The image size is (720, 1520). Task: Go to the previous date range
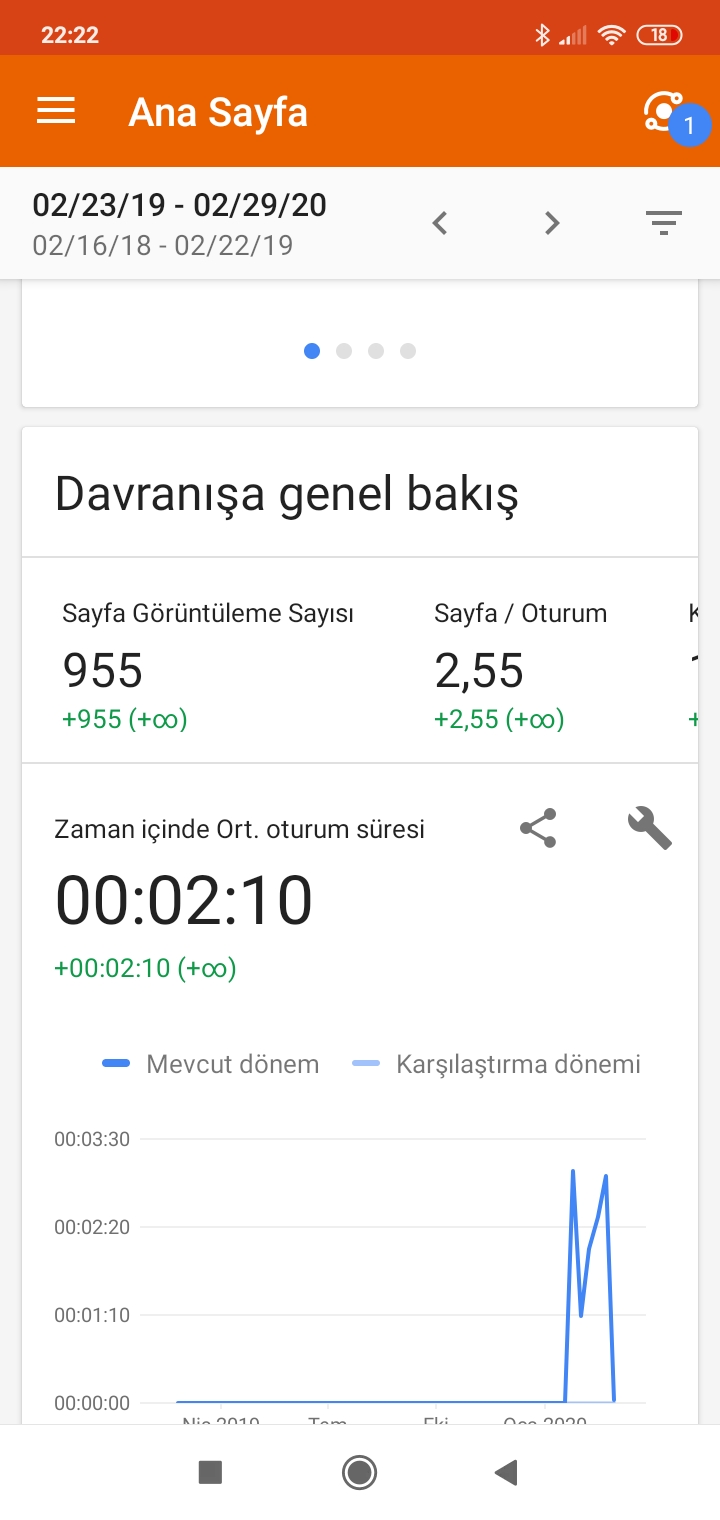point(439,223)
